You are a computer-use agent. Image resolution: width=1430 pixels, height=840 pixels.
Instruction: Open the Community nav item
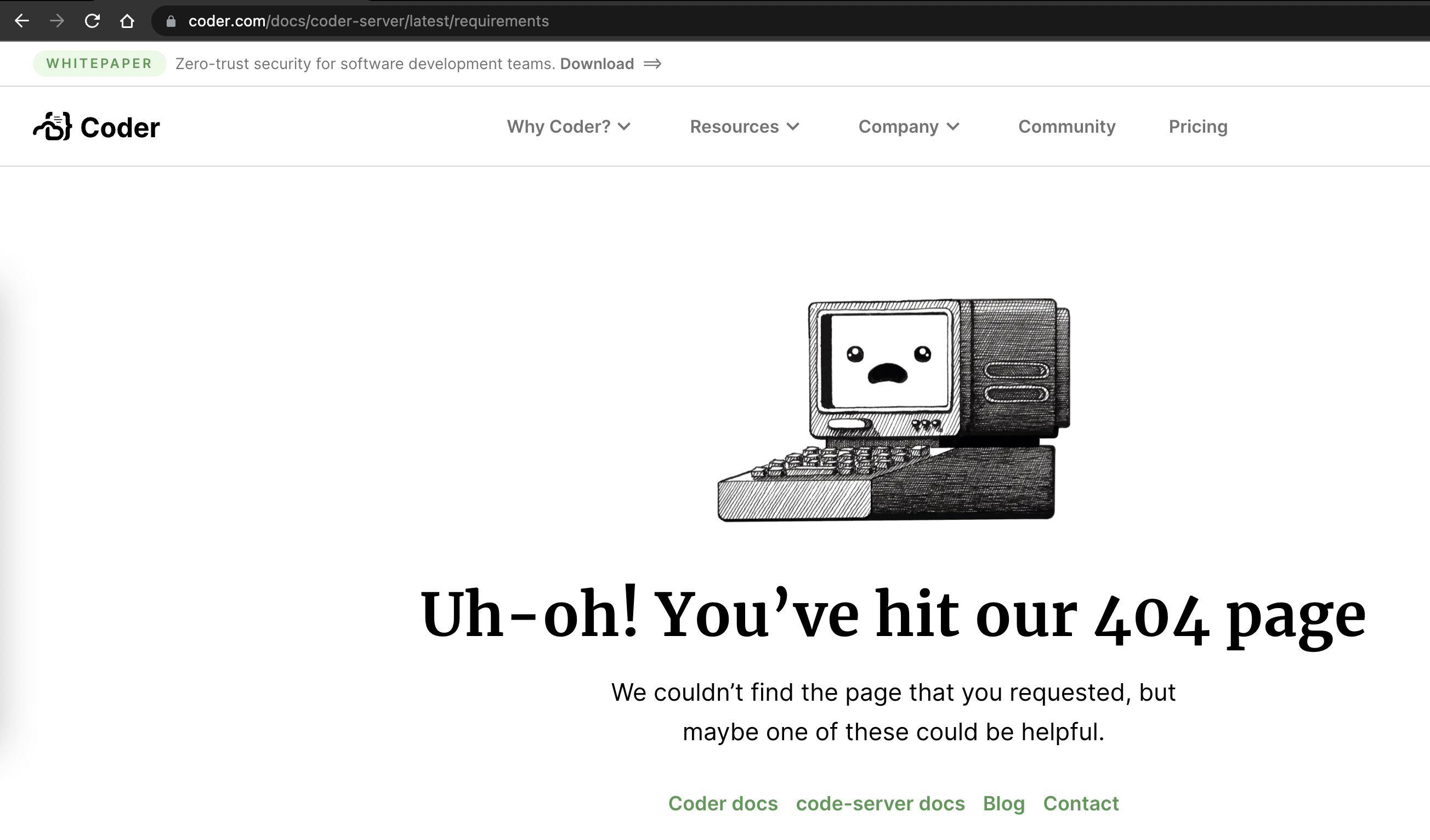(1066, 126)
